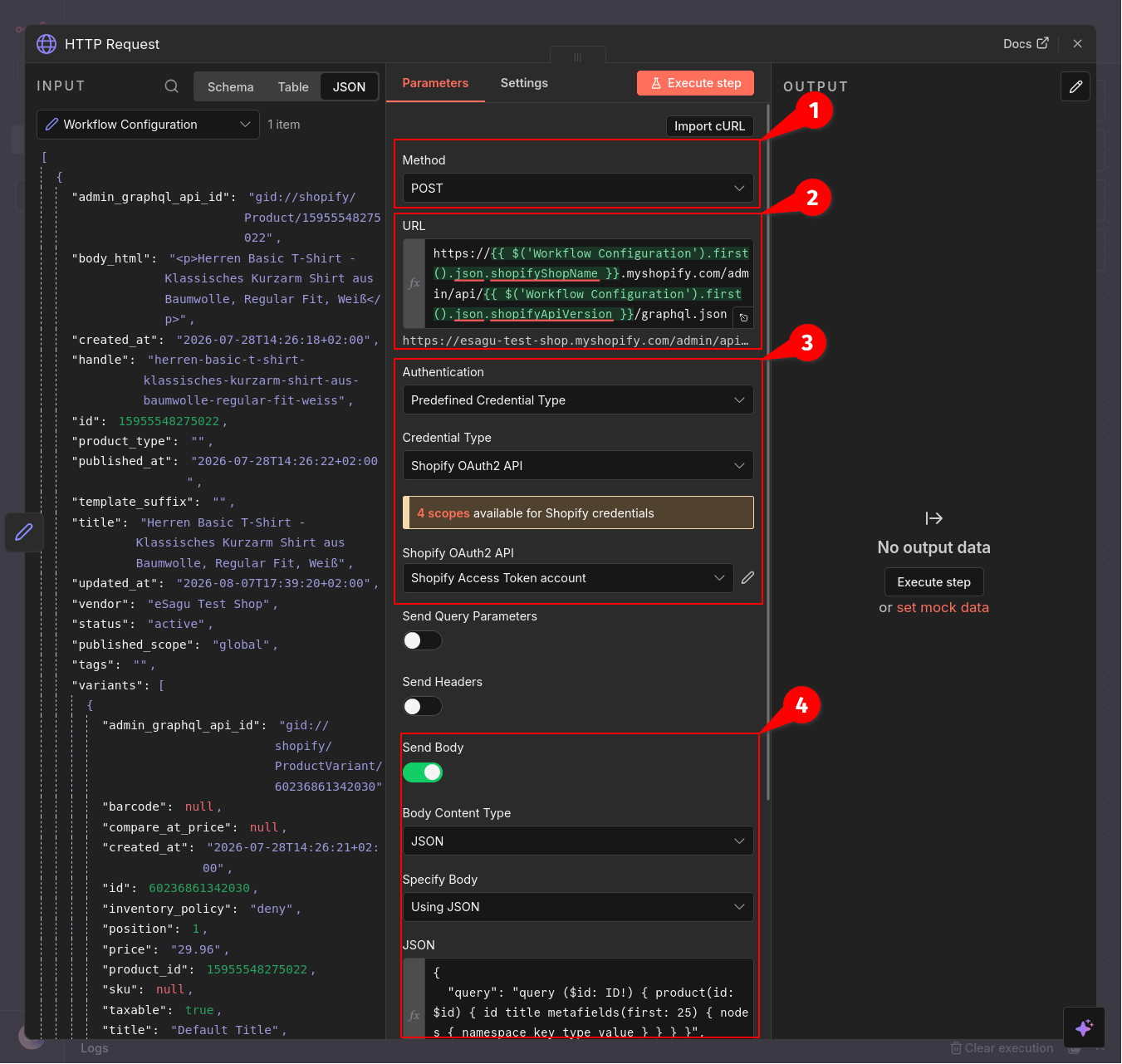The height and width of the screenshot is (1064, 1122).
Task: Click the globe HTTP Request node icon
Action: (x=47, y=44)
